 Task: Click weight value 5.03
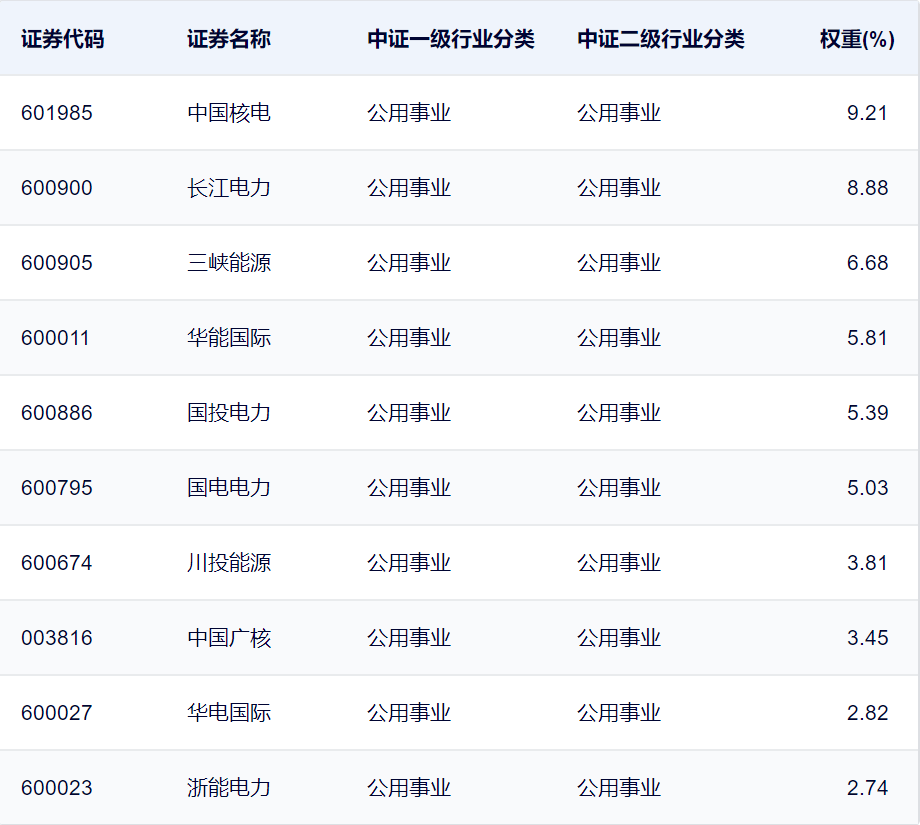(x=867, y=488)
